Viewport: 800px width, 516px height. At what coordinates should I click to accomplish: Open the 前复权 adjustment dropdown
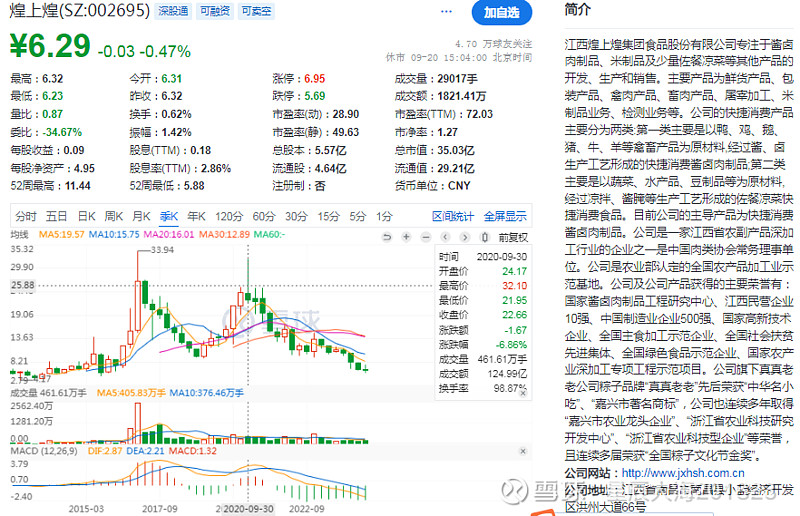click(x=513, y=237)
